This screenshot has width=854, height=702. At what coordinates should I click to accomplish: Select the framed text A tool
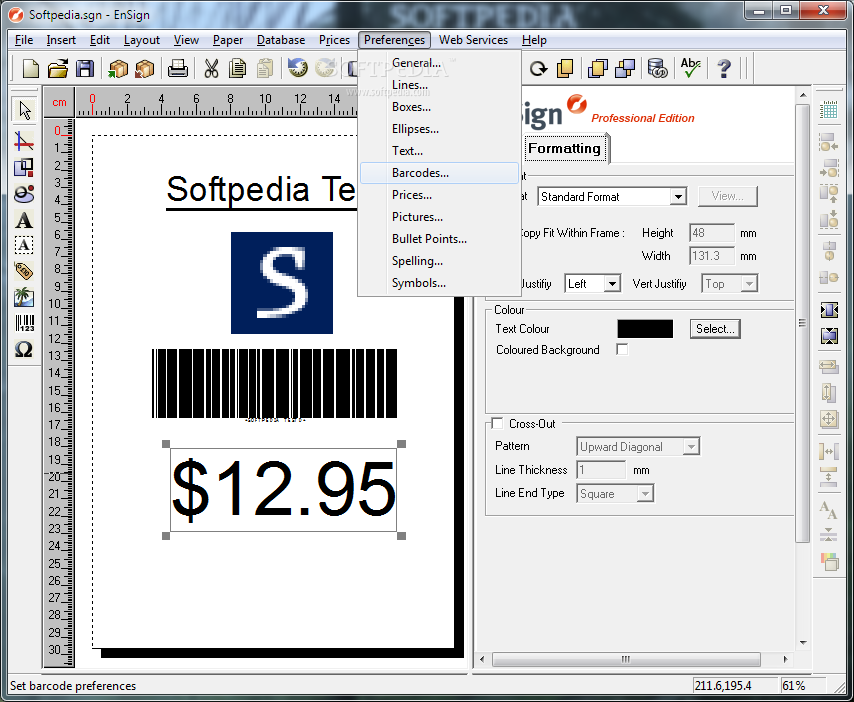[23, 245]
